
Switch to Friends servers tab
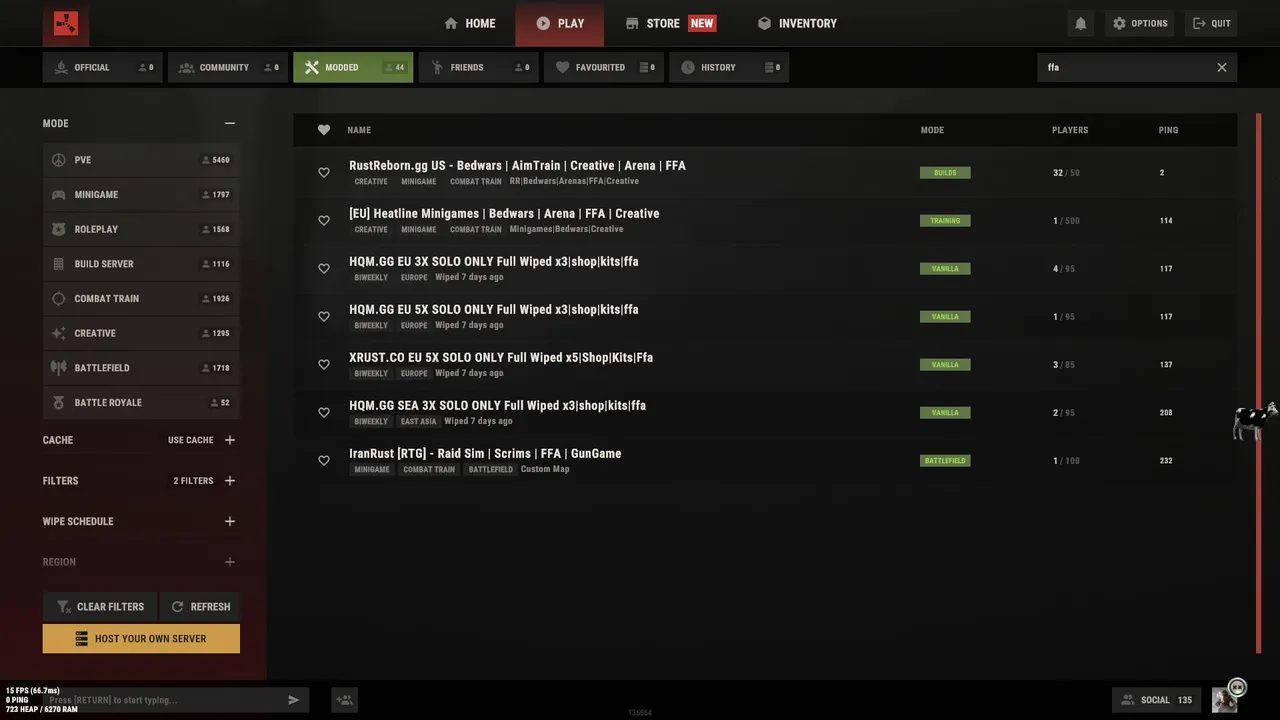pos(478,67)
